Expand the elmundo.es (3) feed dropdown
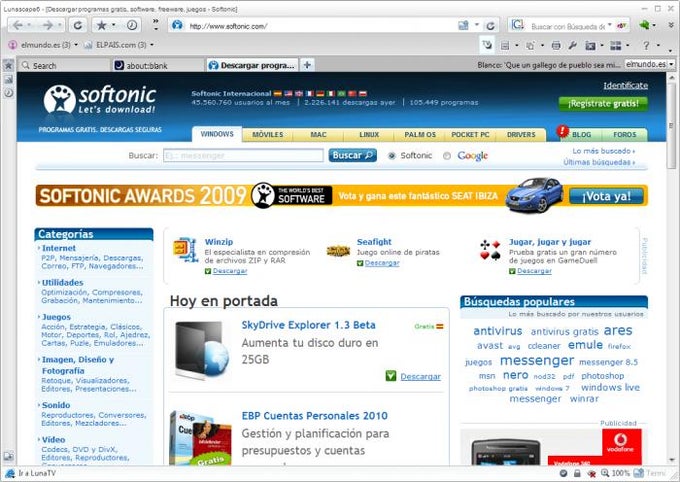The width and height of the screenshot is (680, 482). [76, 45]
